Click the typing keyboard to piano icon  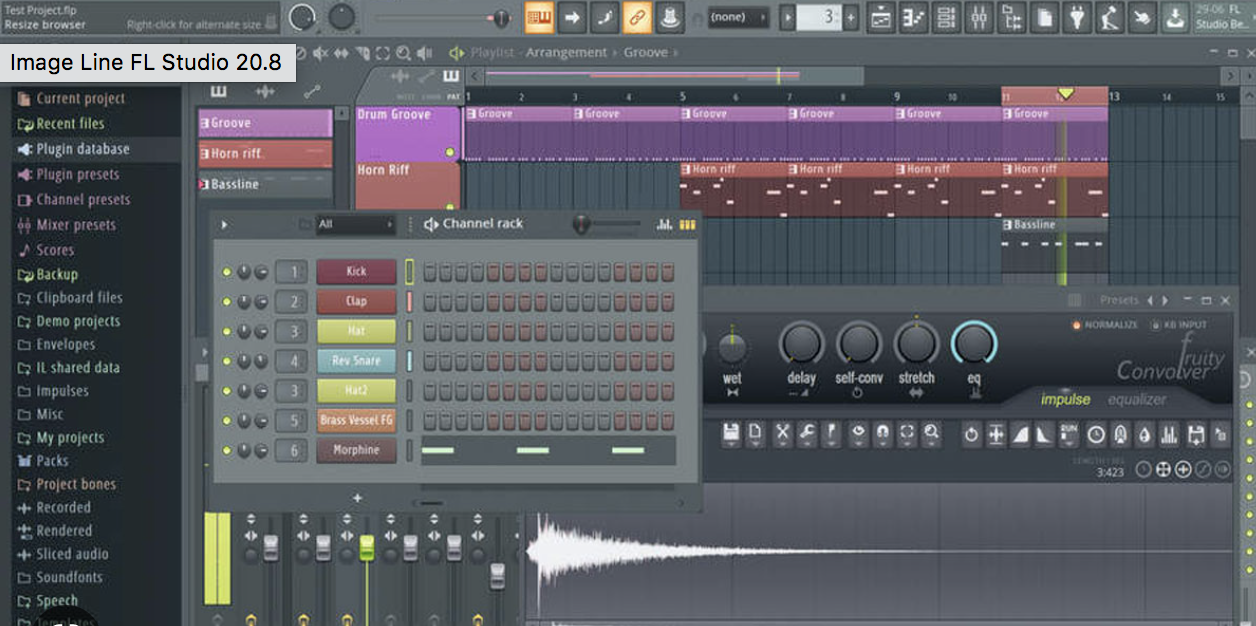click(540, 17)
